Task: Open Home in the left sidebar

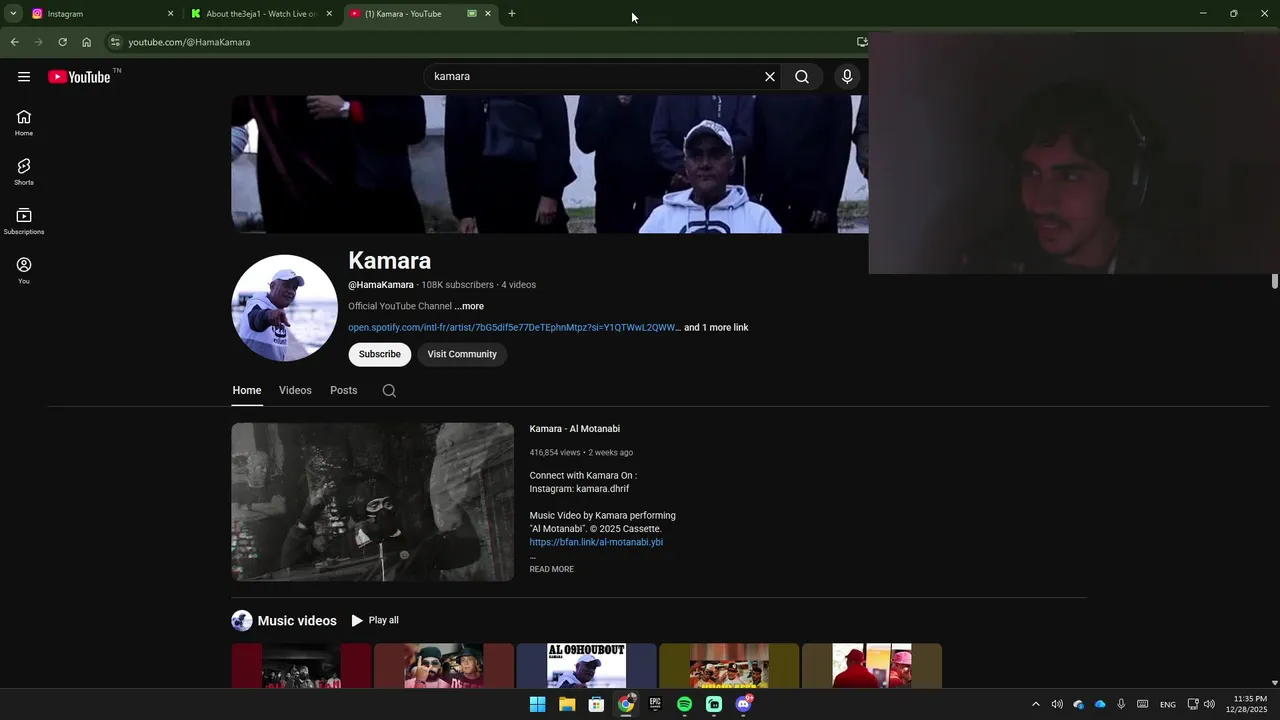Action: (x=24, y=123)
